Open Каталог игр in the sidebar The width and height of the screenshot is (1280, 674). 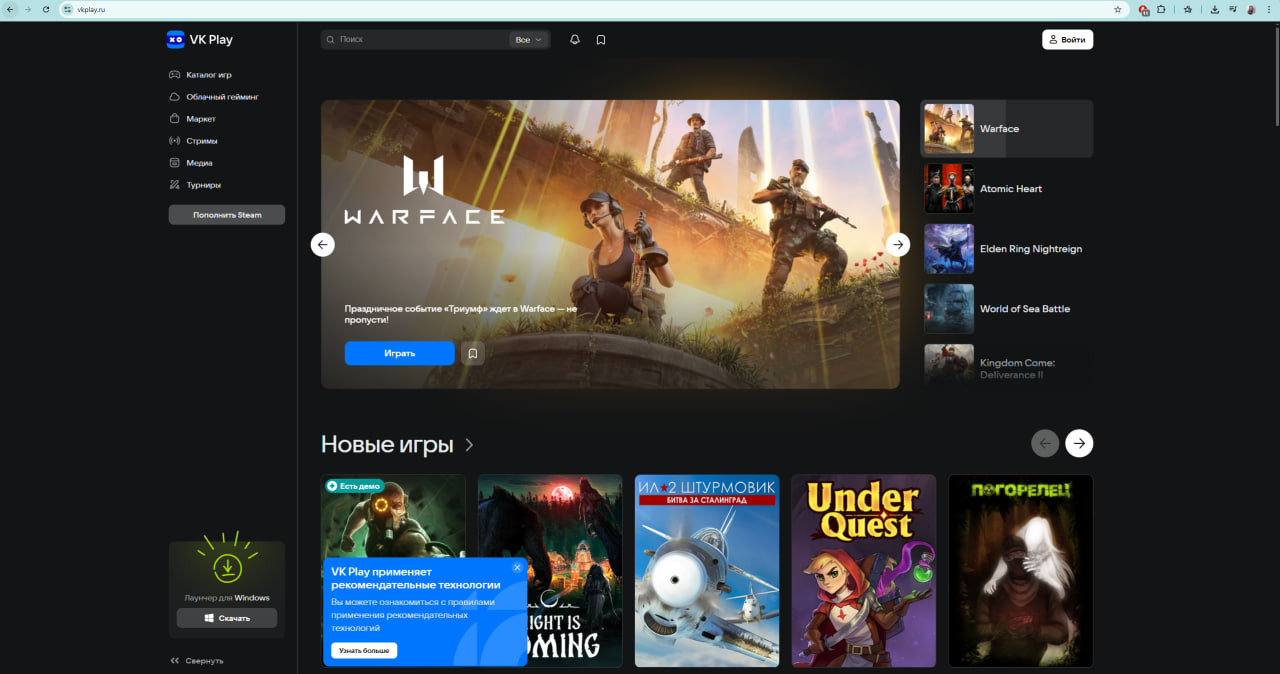click(x=200, y=75)
